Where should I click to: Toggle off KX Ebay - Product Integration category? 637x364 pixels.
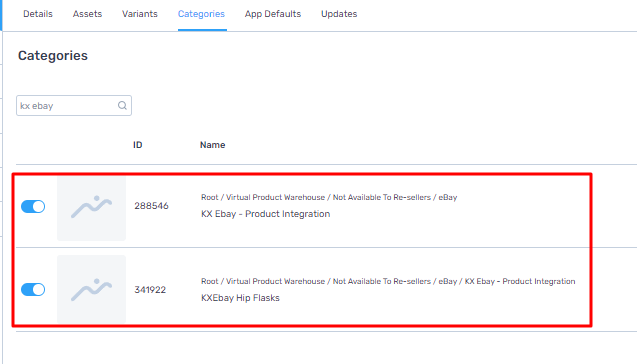33,206
